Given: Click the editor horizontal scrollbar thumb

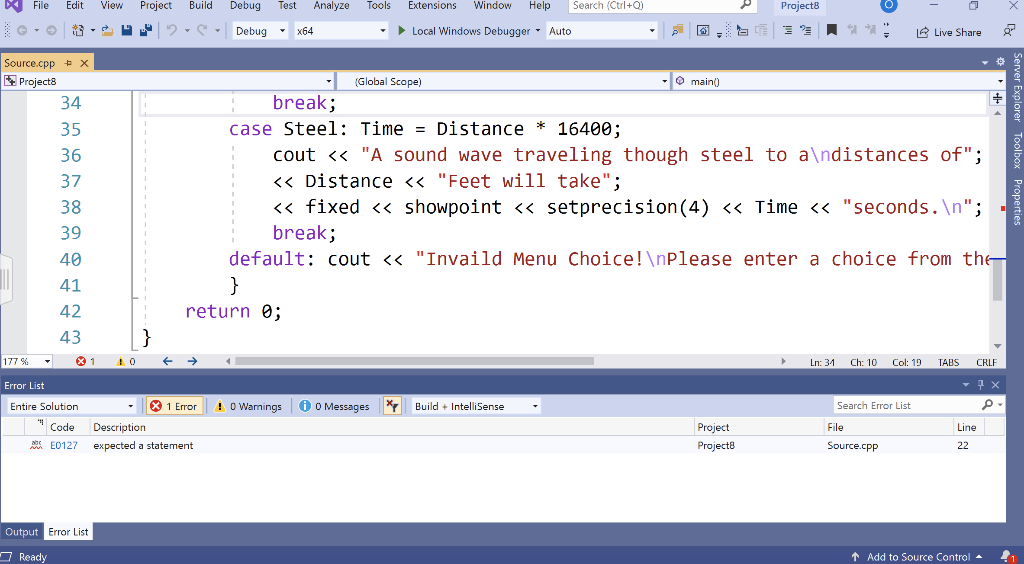Looking at the screenshot, I should pyautogui.click(x=414, y=361).
